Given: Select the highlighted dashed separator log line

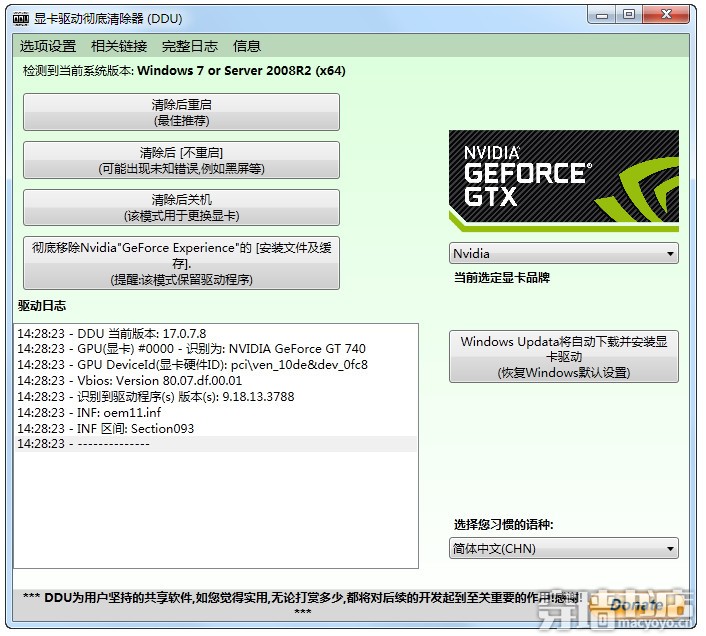Looking at the screenshot, I should 215,444.
